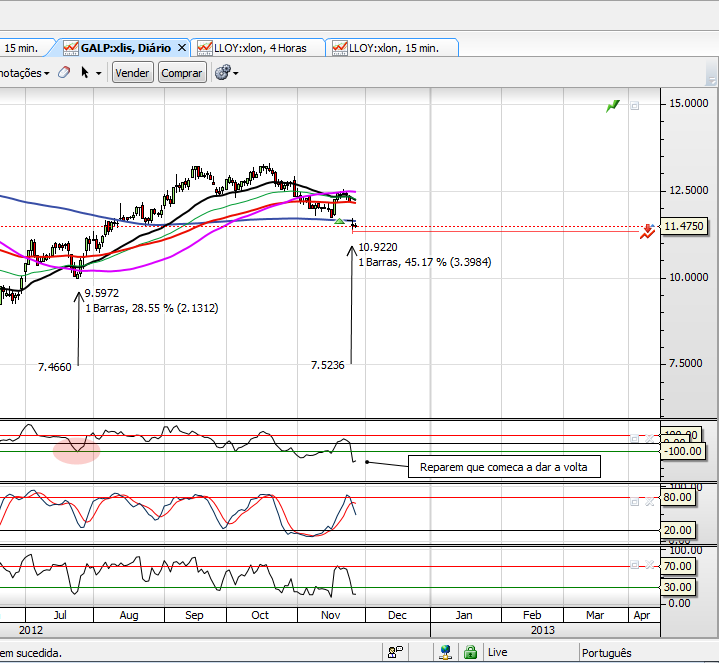Open the partially visible 15 min. tab
Image resolution: width=719 pixels, height=663 pixels.
21,48
